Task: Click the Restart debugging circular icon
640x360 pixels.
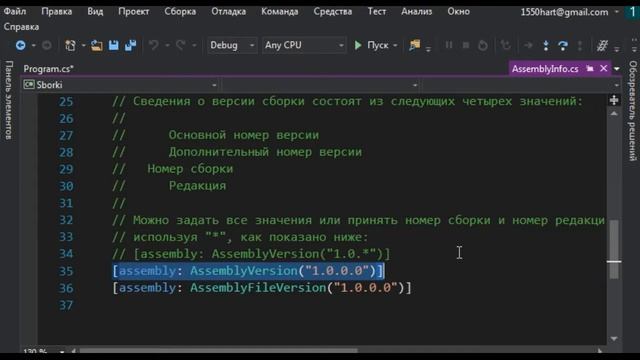Action: (x=483, y=45)
